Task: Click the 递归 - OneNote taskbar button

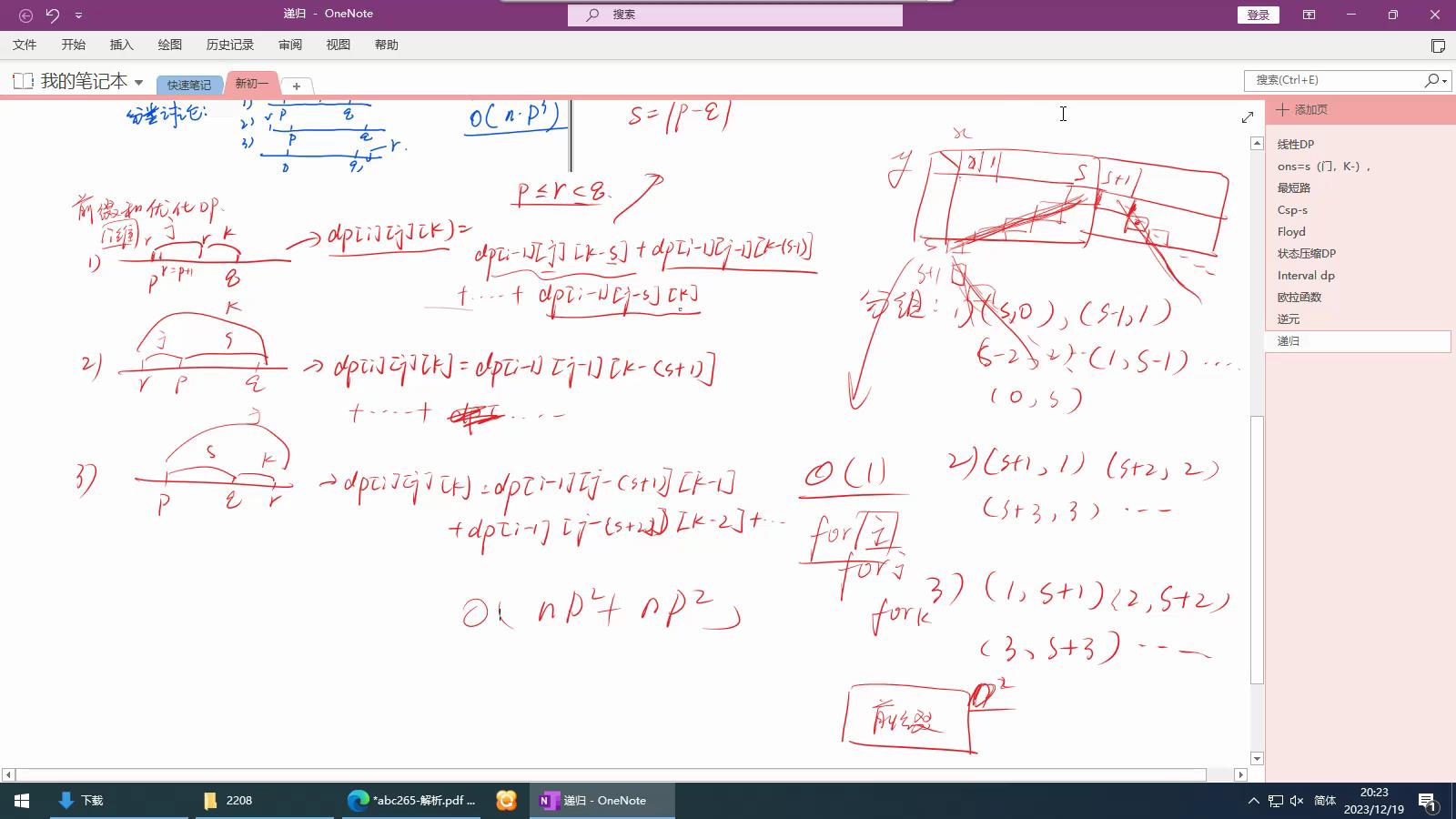Action: click(602, 801)
